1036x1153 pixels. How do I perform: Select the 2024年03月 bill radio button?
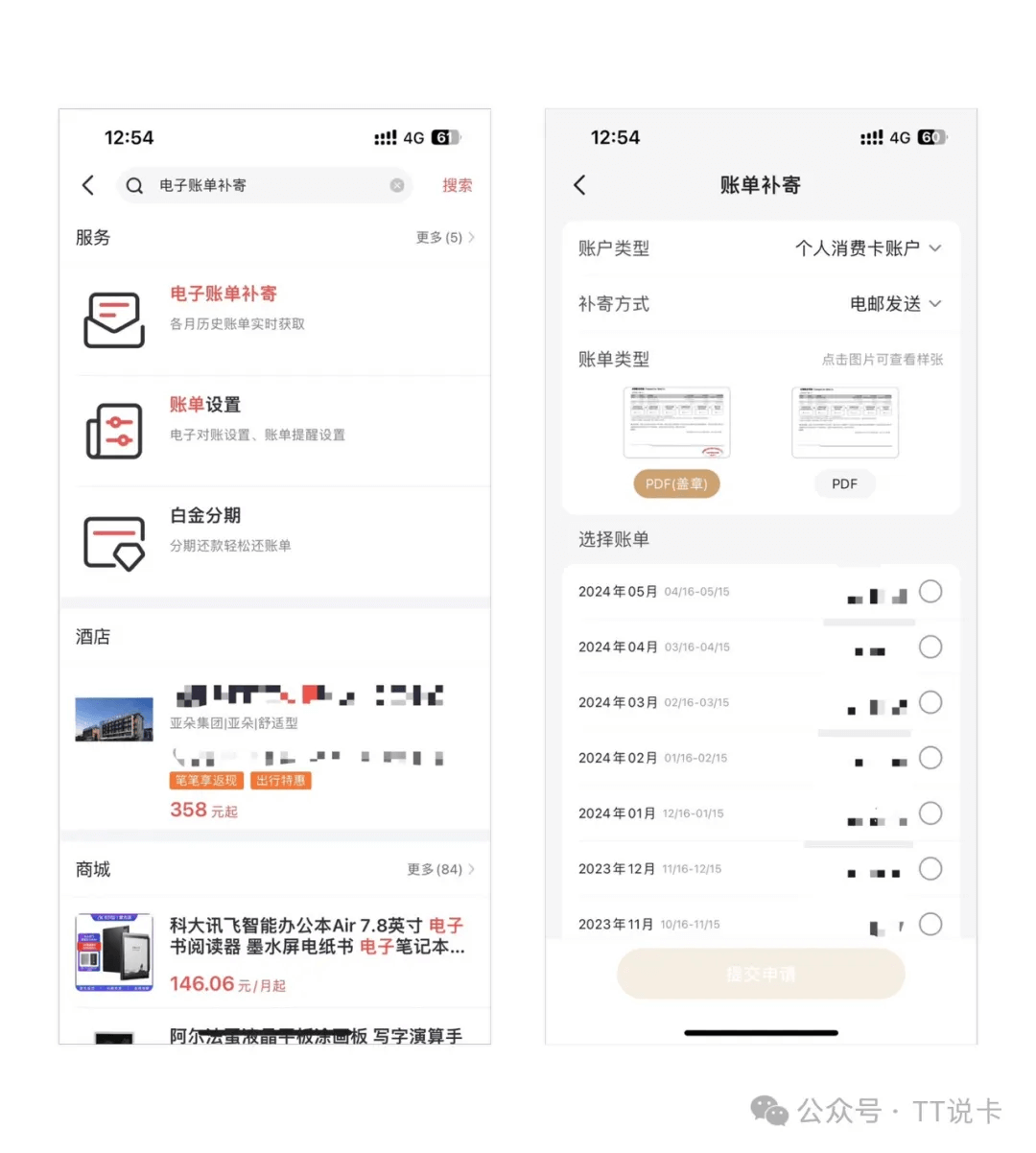pos(930,703)
